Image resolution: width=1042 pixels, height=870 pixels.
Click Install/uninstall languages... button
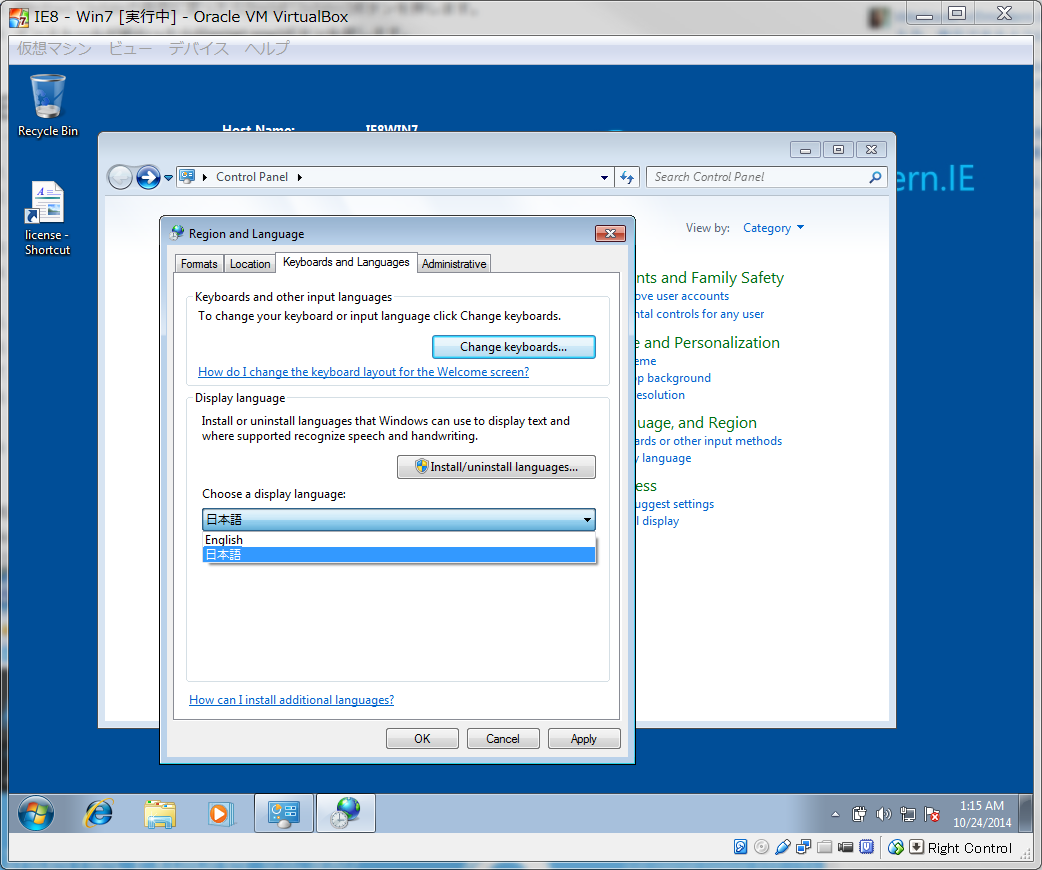(496, 467)
